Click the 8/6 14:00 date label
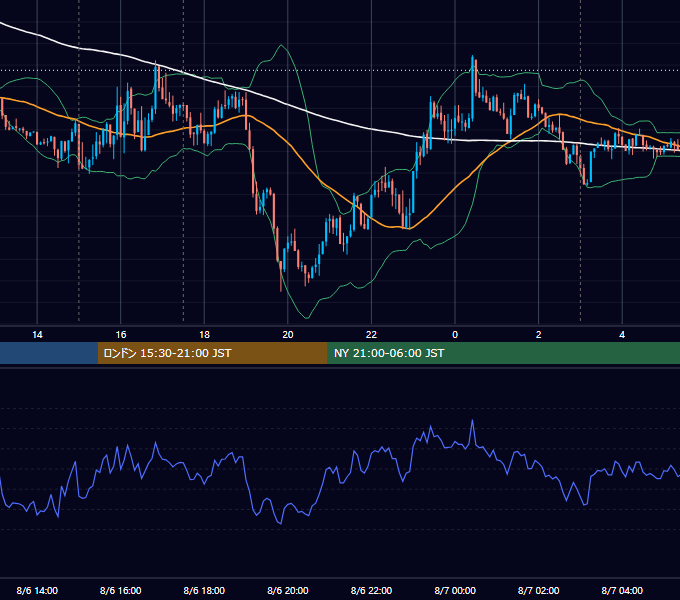The width and height of the screenshot is (680, 600). (x=37, y=590)
